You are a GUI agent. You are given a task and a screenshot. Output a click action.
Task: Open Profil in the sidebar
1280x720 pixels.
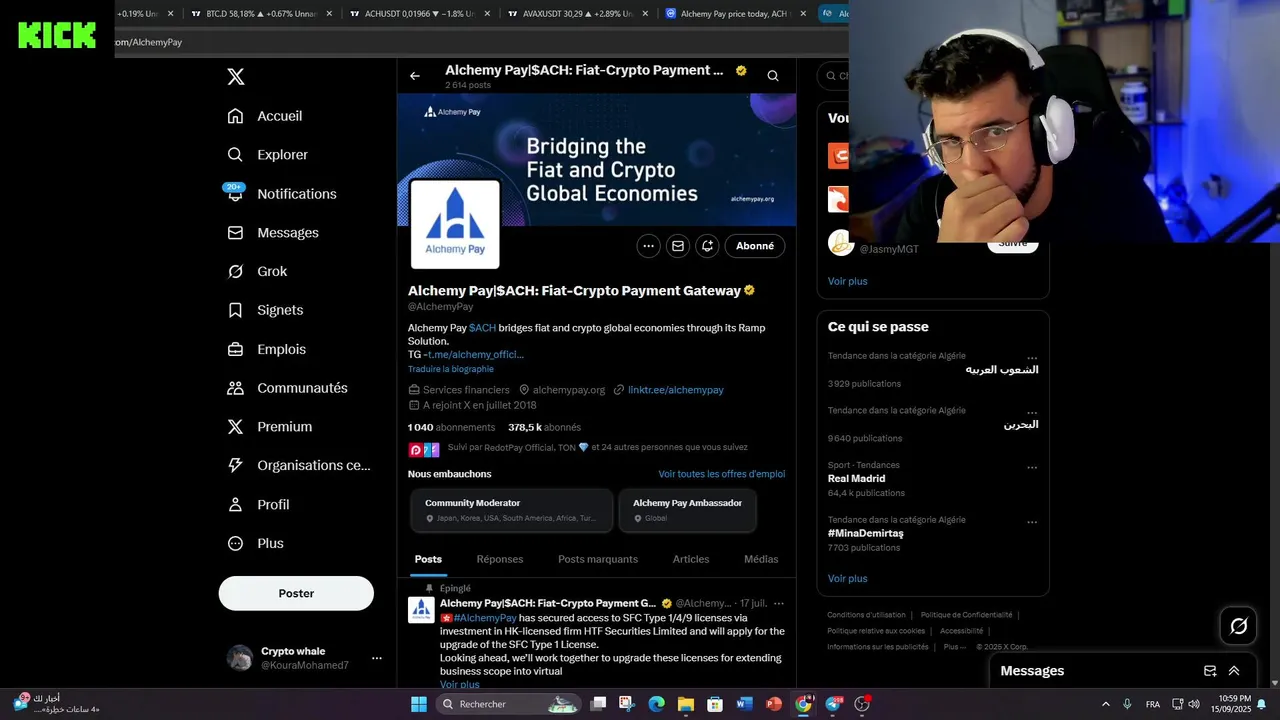click(x=258, y=505)
